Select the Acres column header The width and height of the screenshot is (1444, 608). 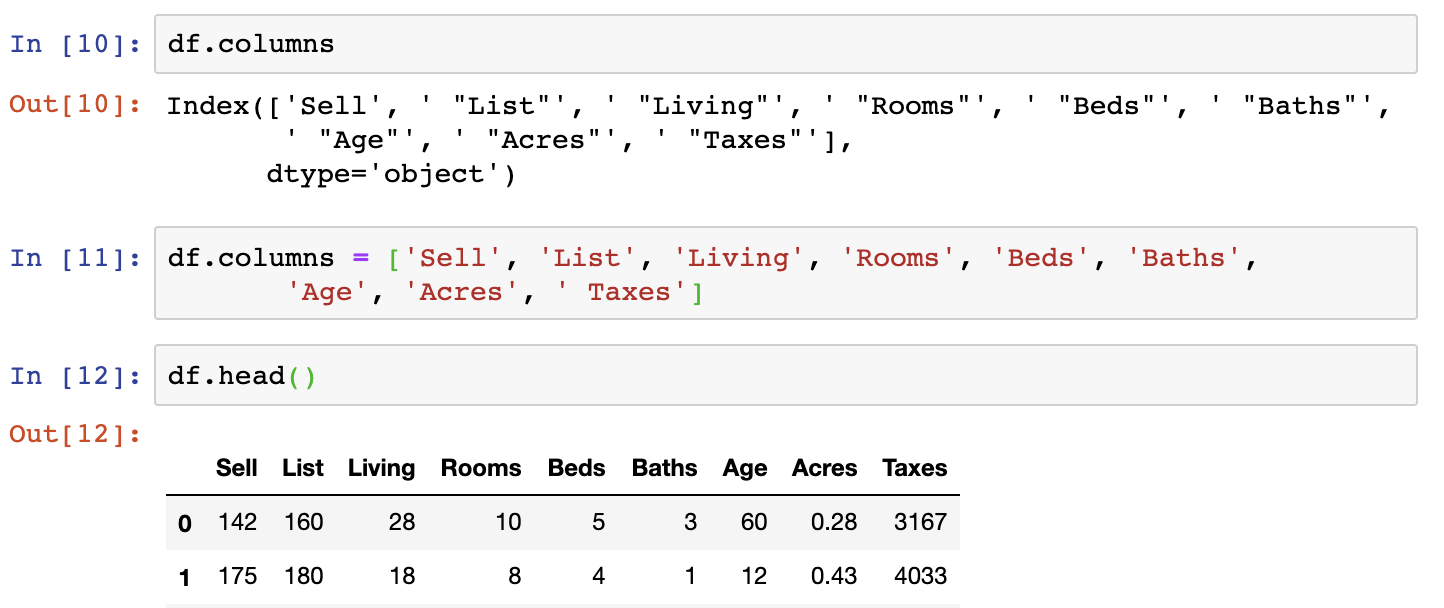[824, 468]
